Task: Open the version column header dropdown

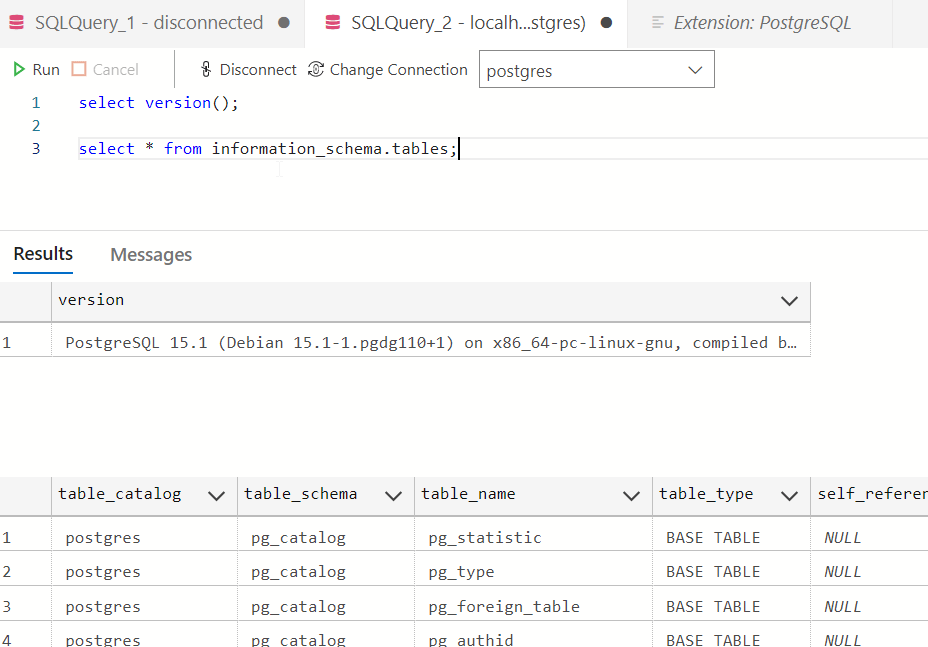Action: point(789,301)
